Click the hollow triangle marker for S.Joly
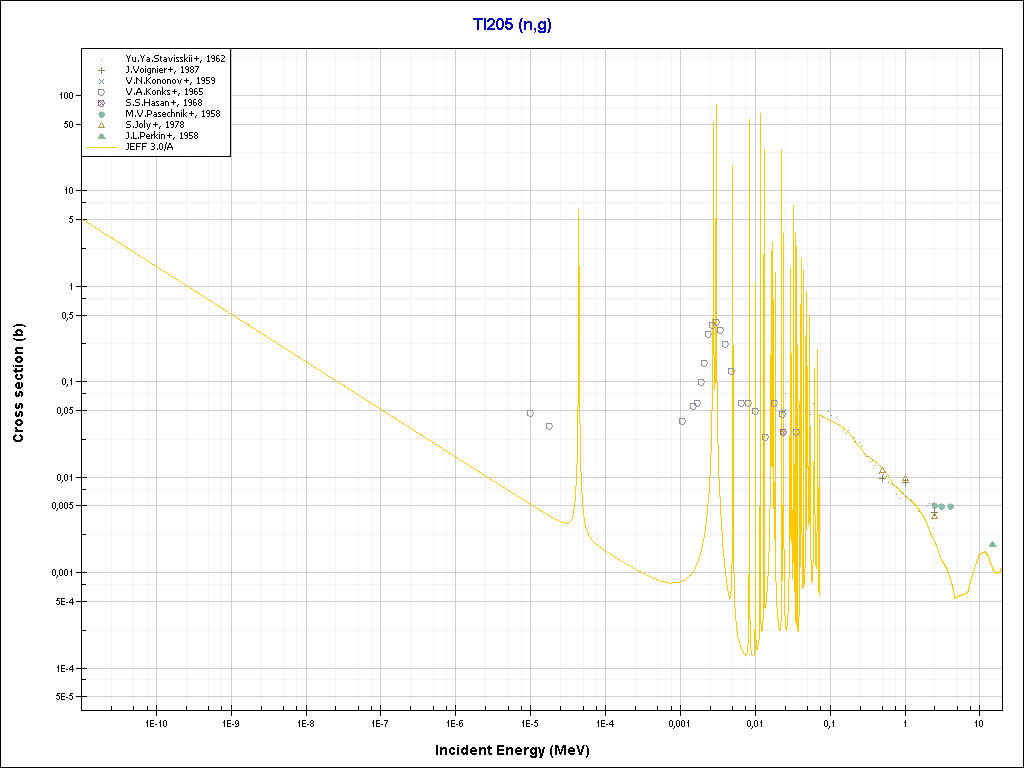The width and height of the screenshot is (1024, 768). point(102,125)
